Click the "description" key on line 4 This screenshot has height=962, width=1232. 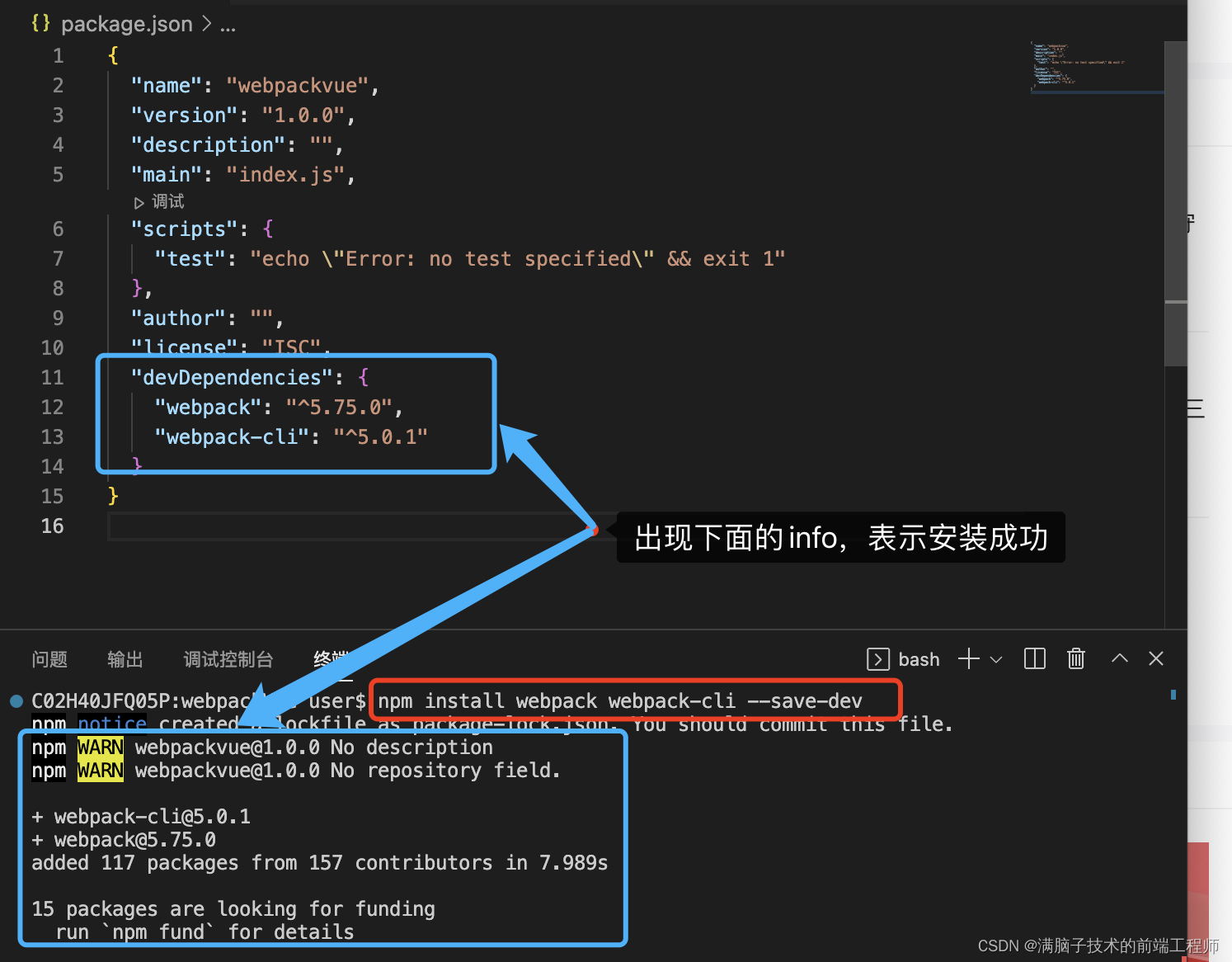[209, 145]
